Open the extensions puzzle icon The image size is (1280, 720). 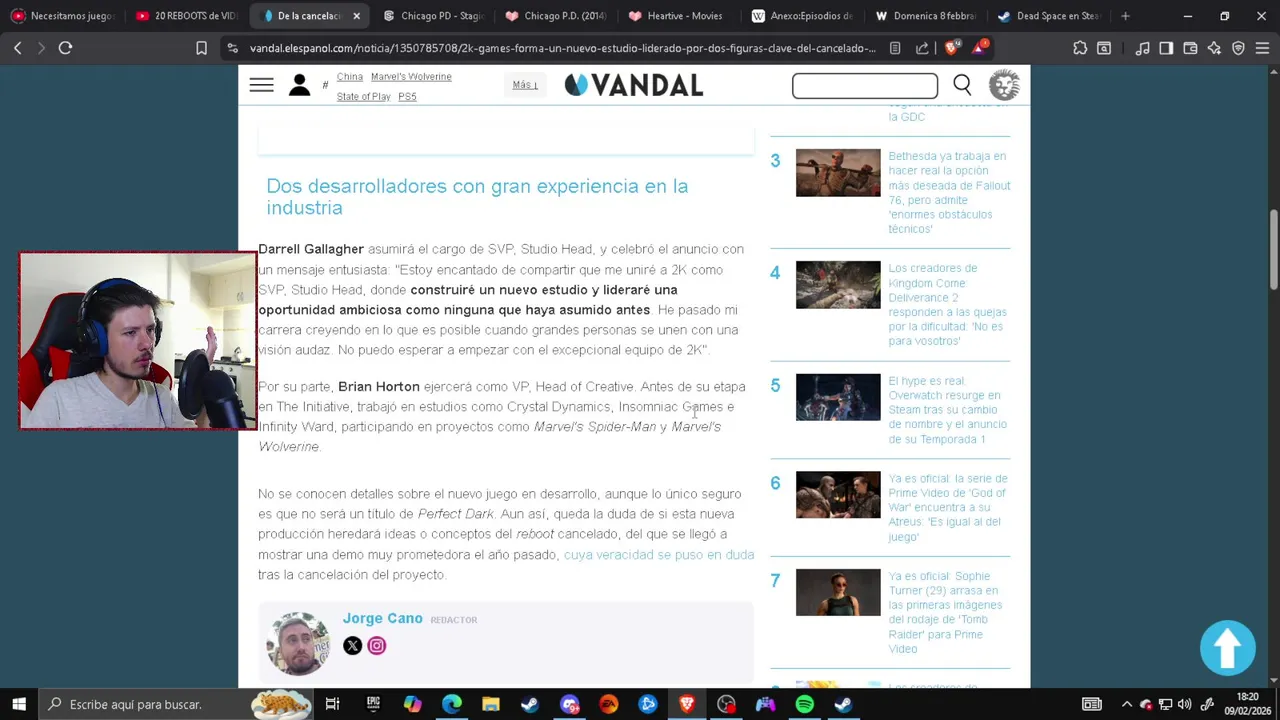point(1080,48)
